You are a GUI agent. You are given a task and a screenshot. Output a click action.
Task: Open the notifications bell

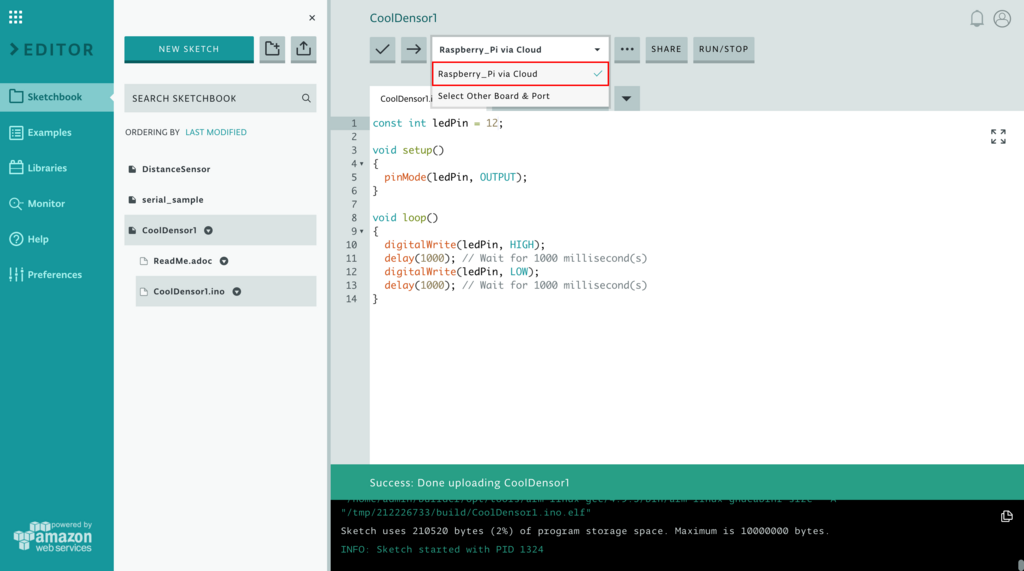pyautogui.click(x=976, y=18)
